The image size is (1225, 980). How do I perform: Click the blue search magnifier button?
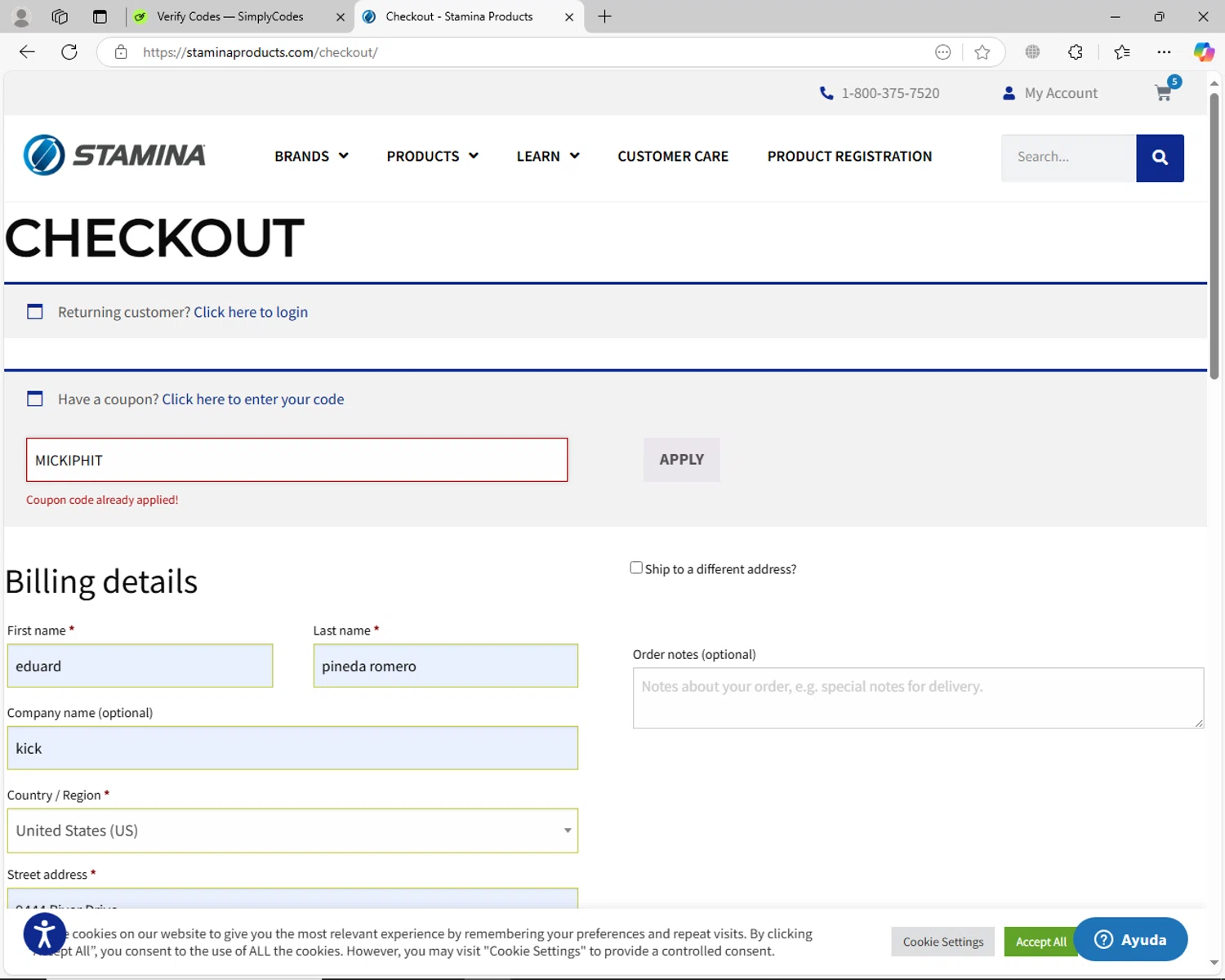(x=1160, y=158)
